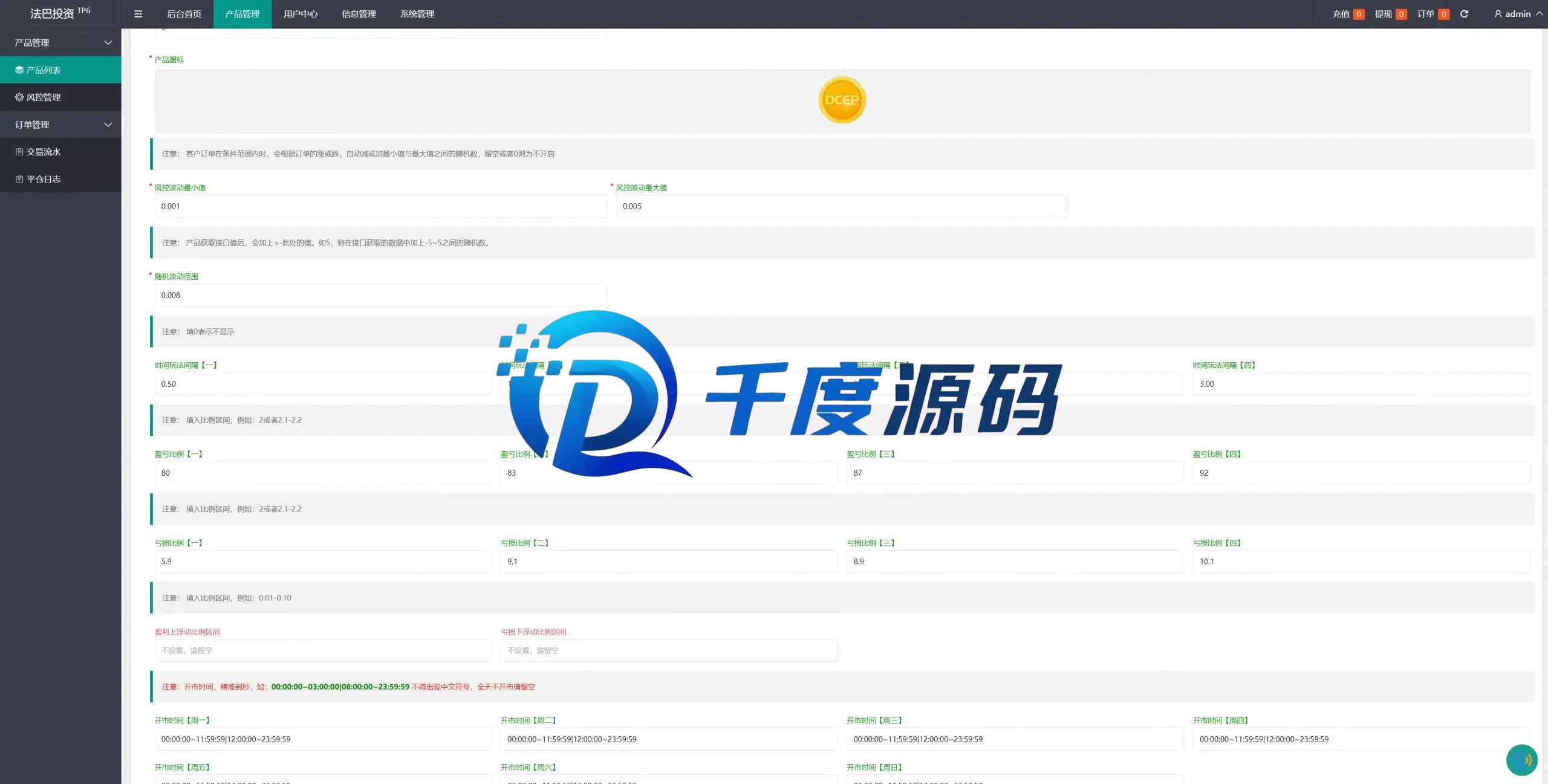Image resolution: width=1548 pixels, height=784 pixels.
Task: Toggle the sidebar collapse hamburger icon
Action: (138, 14)
